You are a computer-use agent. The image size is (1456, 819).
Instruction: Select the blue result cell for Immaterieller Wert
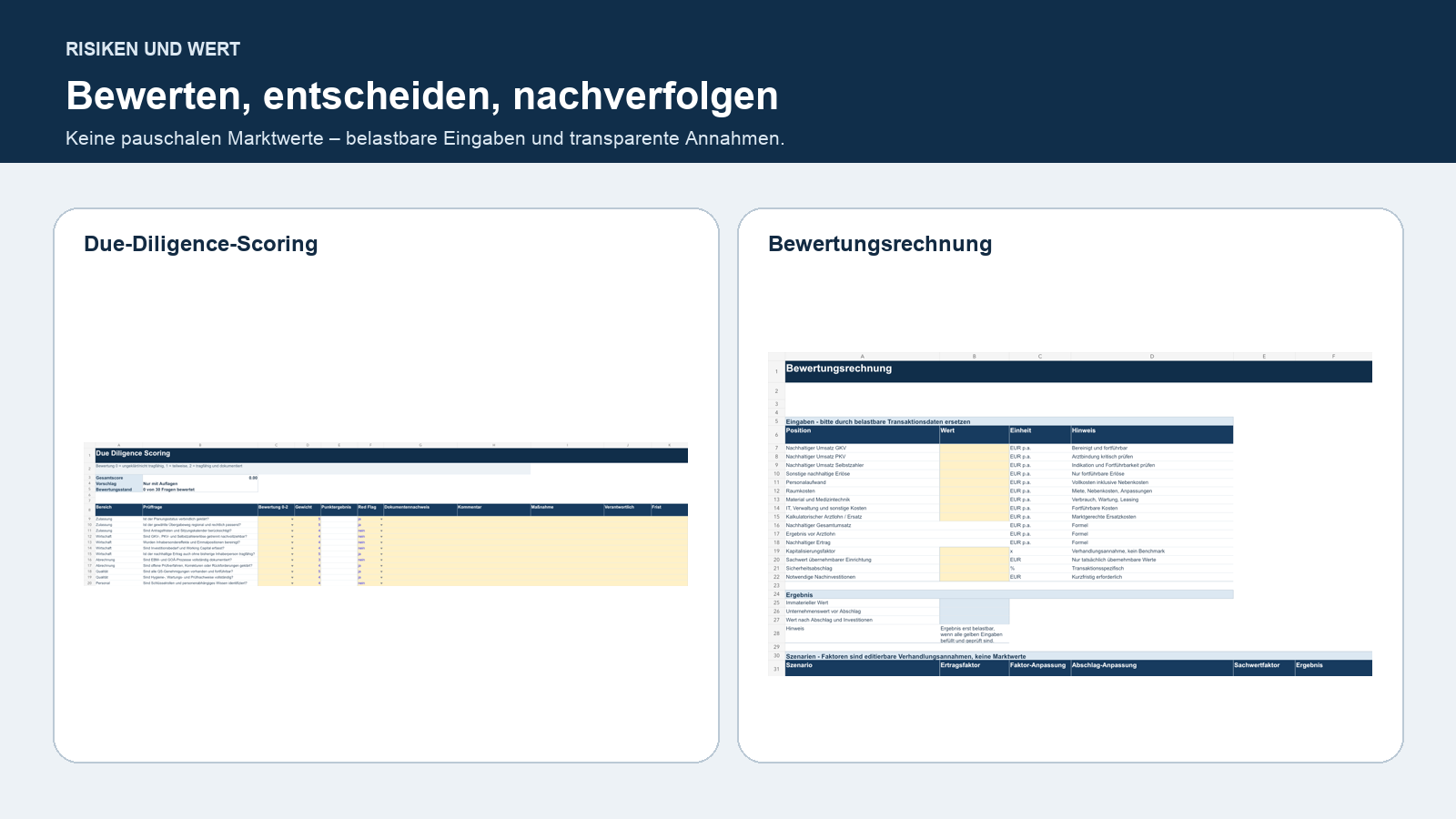point(974,602)
